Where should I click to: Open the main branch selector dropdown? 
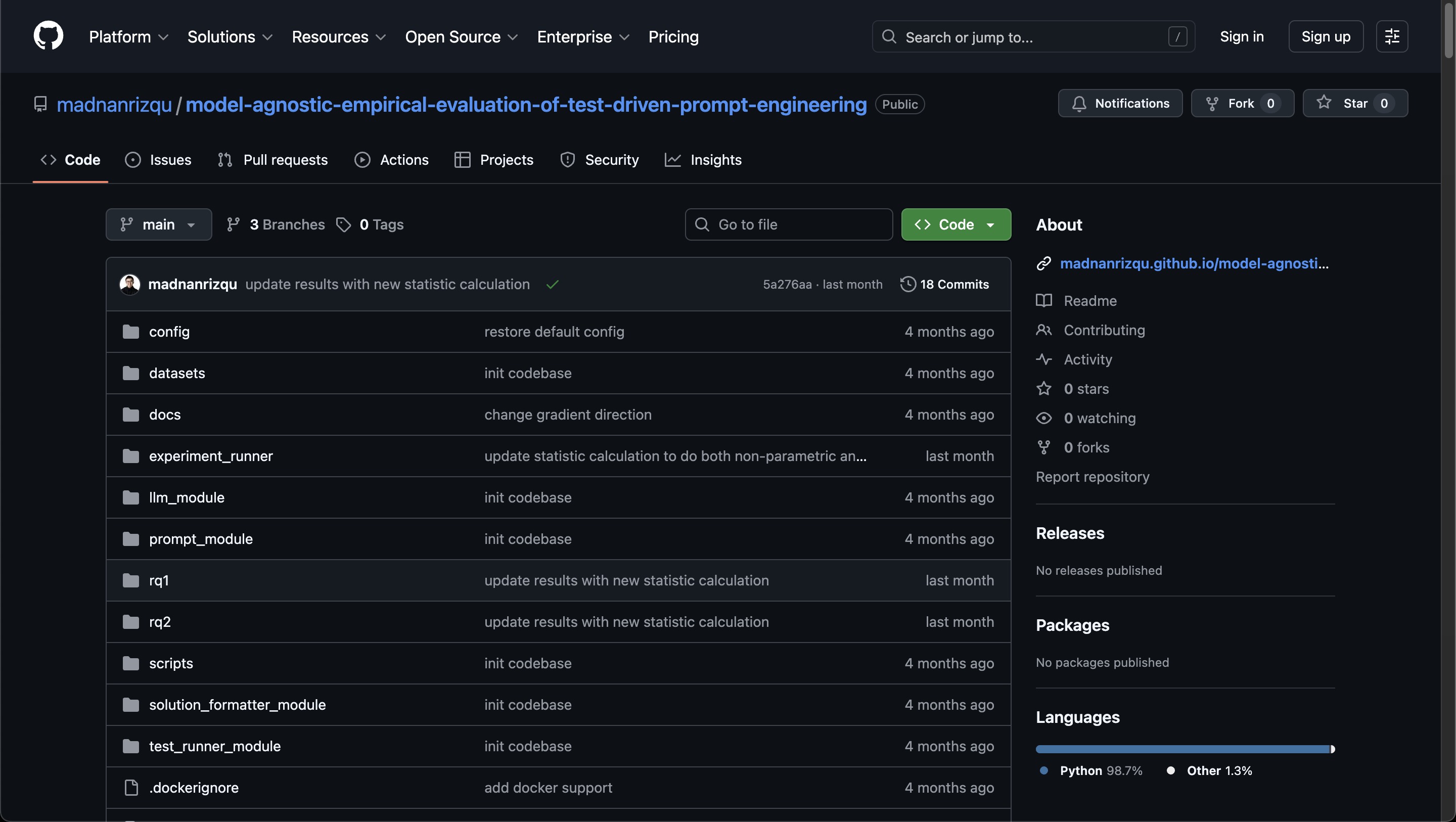pyautogui.click(x=158, y=224)
